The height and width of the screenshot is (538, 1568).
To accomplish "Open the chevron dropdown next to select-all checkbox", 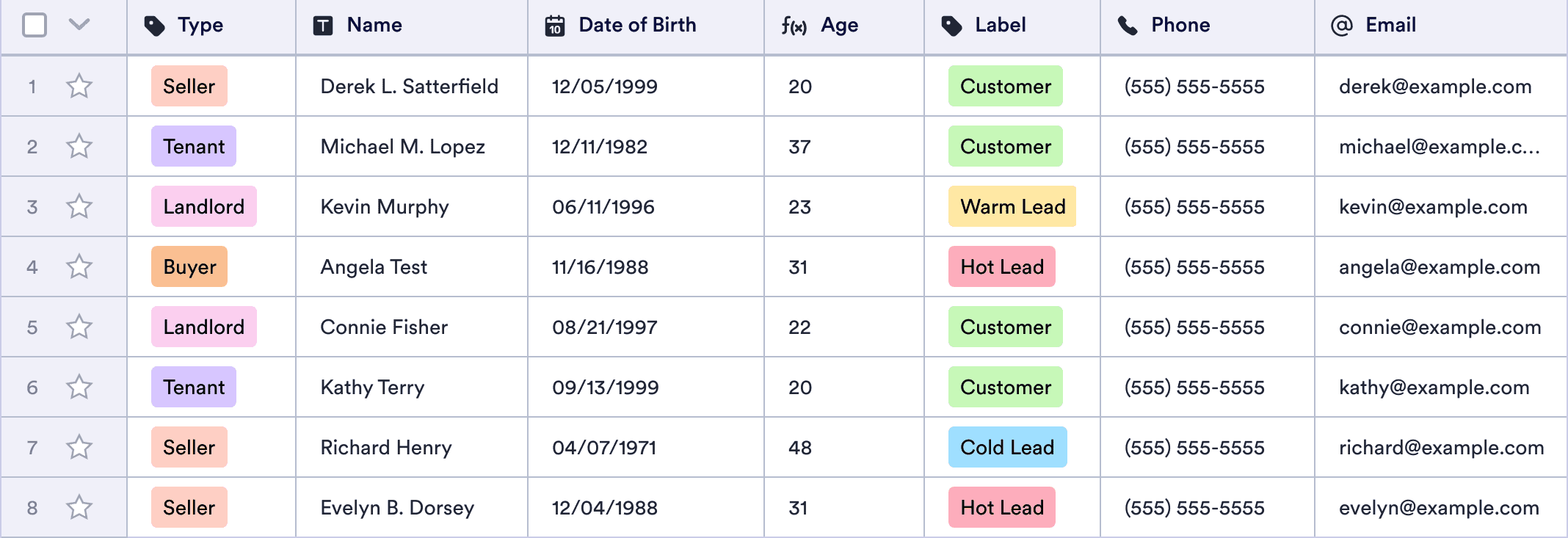I will coord(79,25).
